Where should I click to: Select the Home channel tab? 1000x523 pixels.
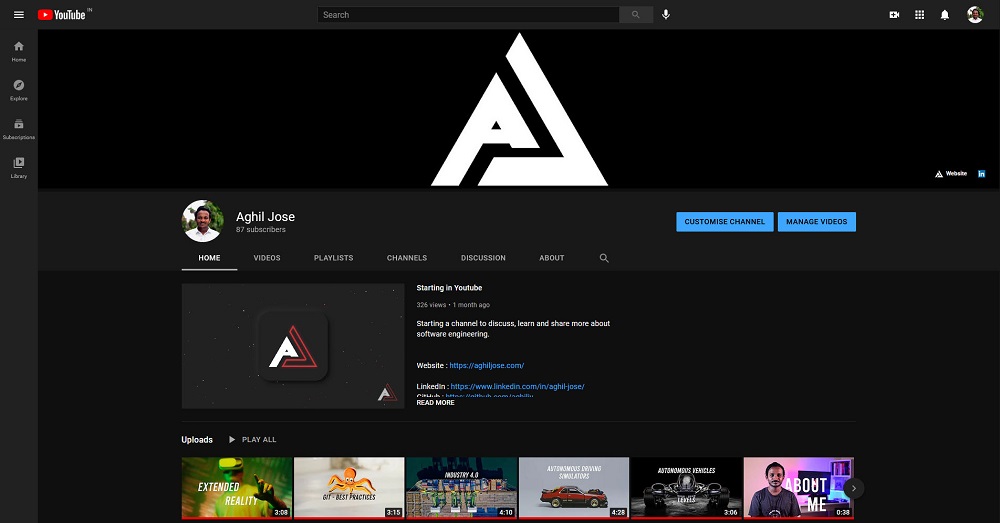click(209, 258)
